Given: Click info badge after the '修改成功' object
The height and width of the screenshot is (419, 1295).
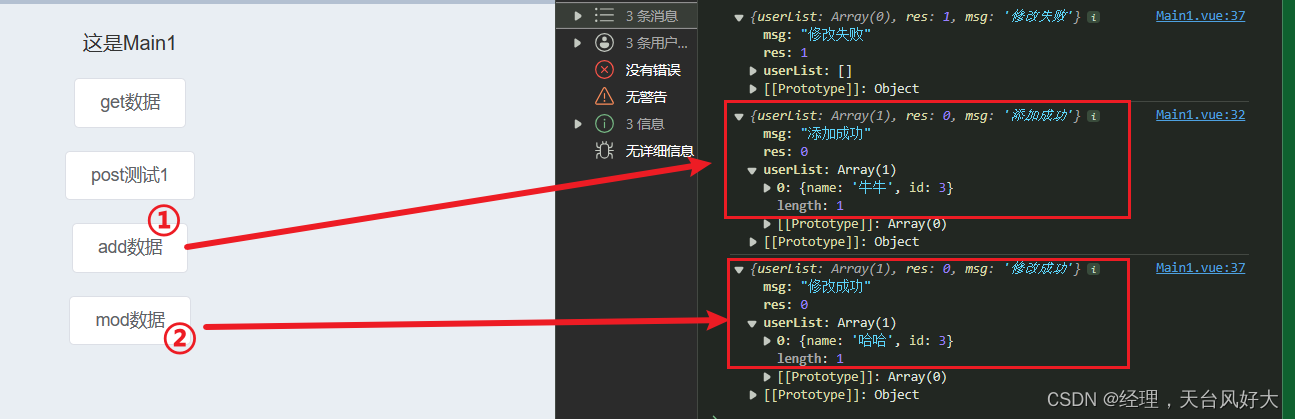Looking at the screenshot, I should point(1093,269).
